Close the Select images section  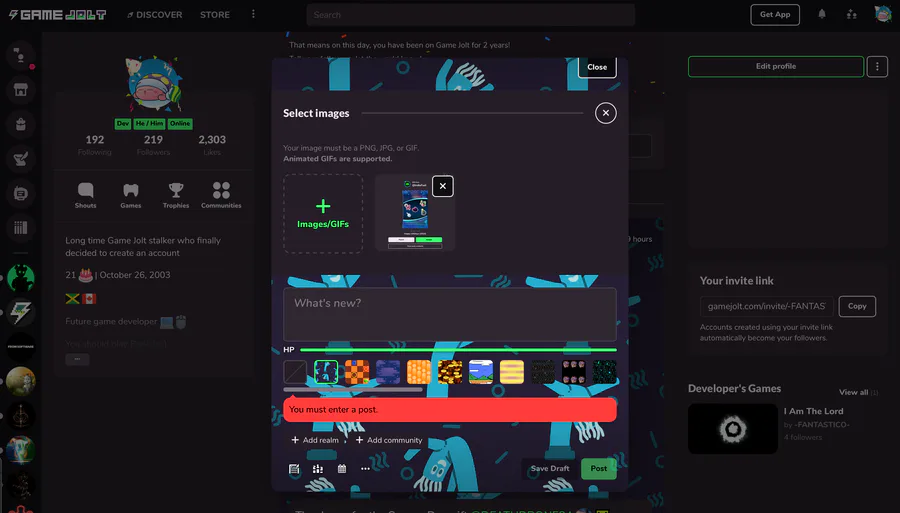pyautogui.click(x=606, y=113)
